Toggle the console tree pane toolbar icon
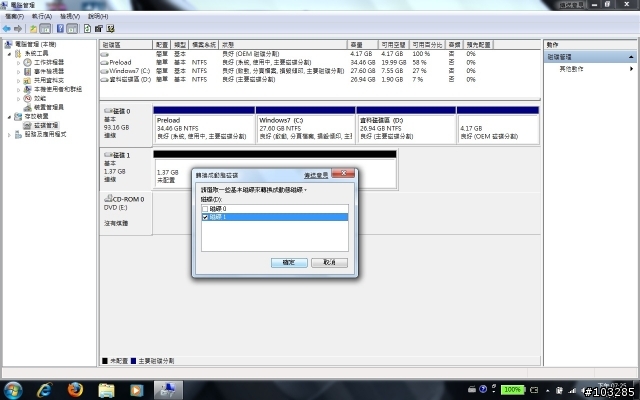This screenshot has width=640, height=400. [45, 29]
